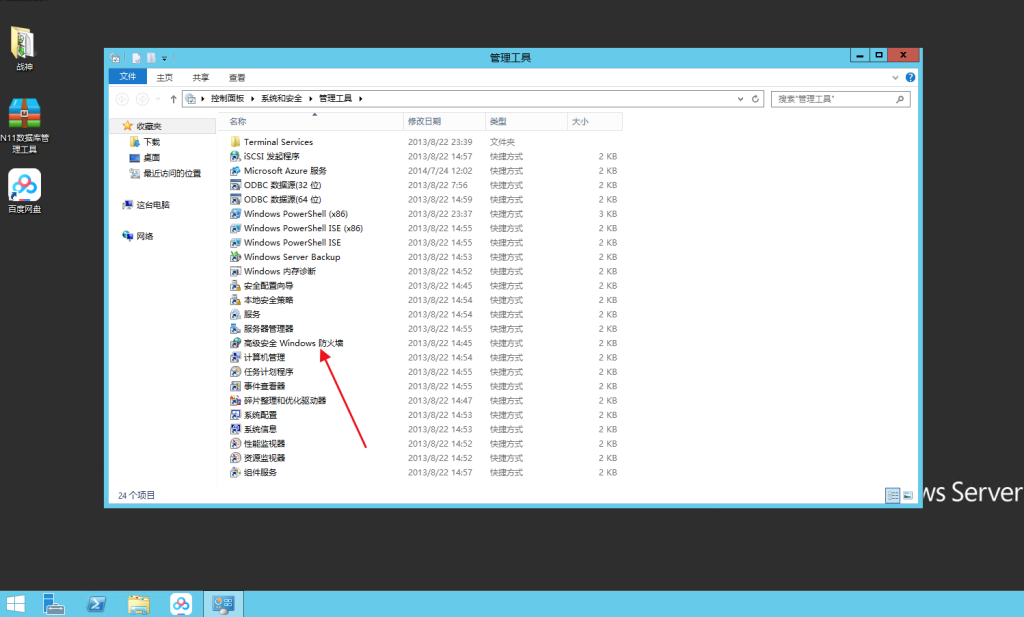Select the 战神 desktop folder icon

click(x=24, y=50)
